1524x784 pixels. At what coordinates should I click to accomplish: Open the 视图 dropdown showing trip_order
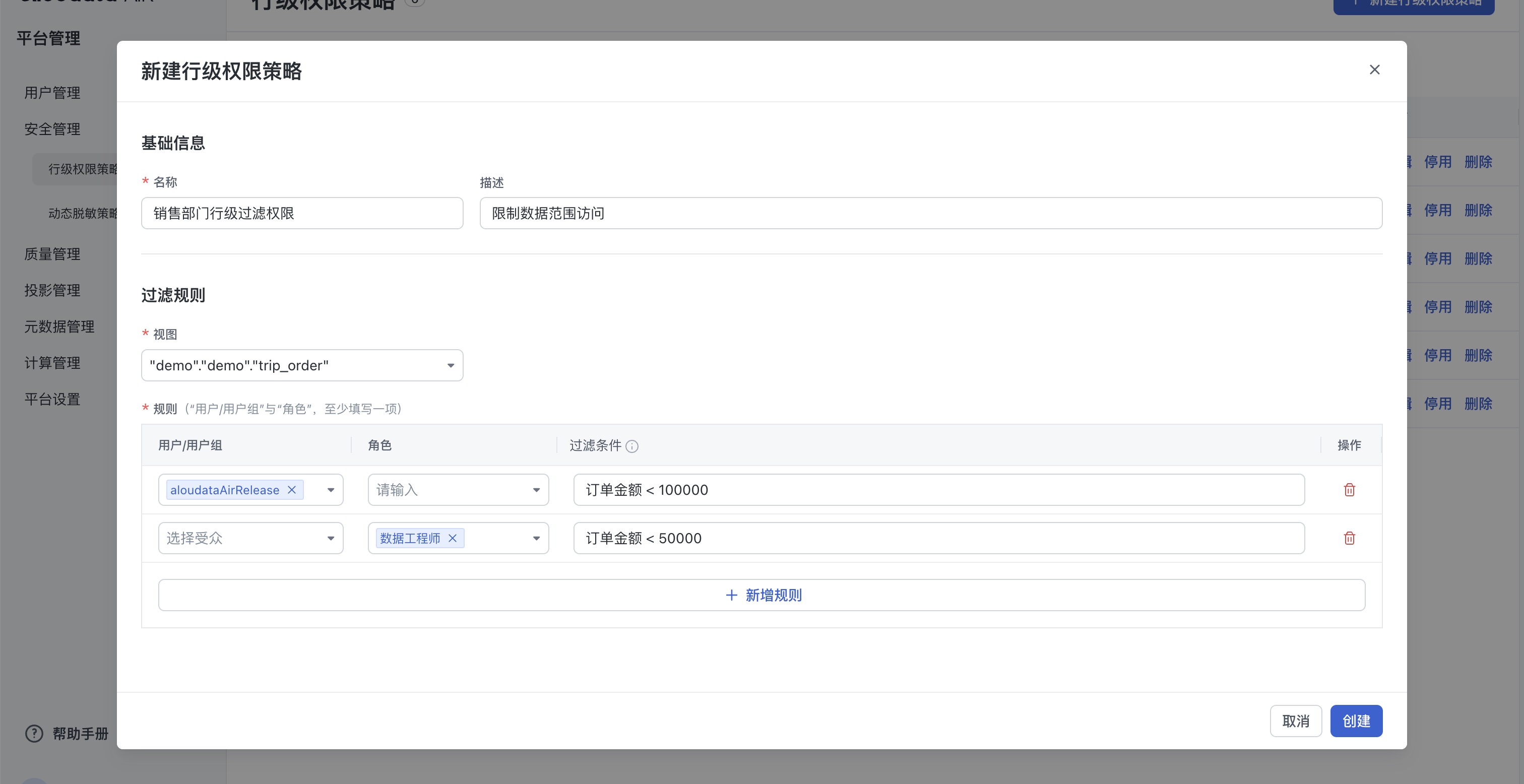(x=302, y=366)
